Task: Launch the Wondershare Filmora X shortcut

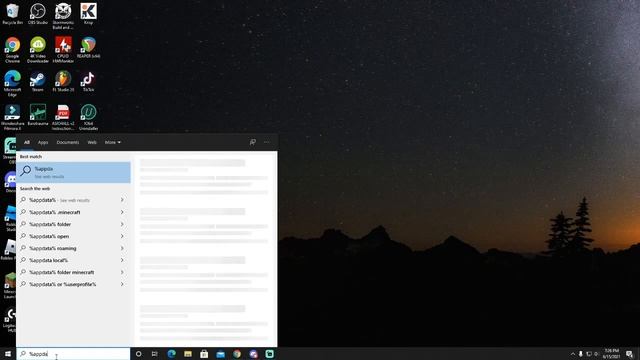Action: (12, 117)
